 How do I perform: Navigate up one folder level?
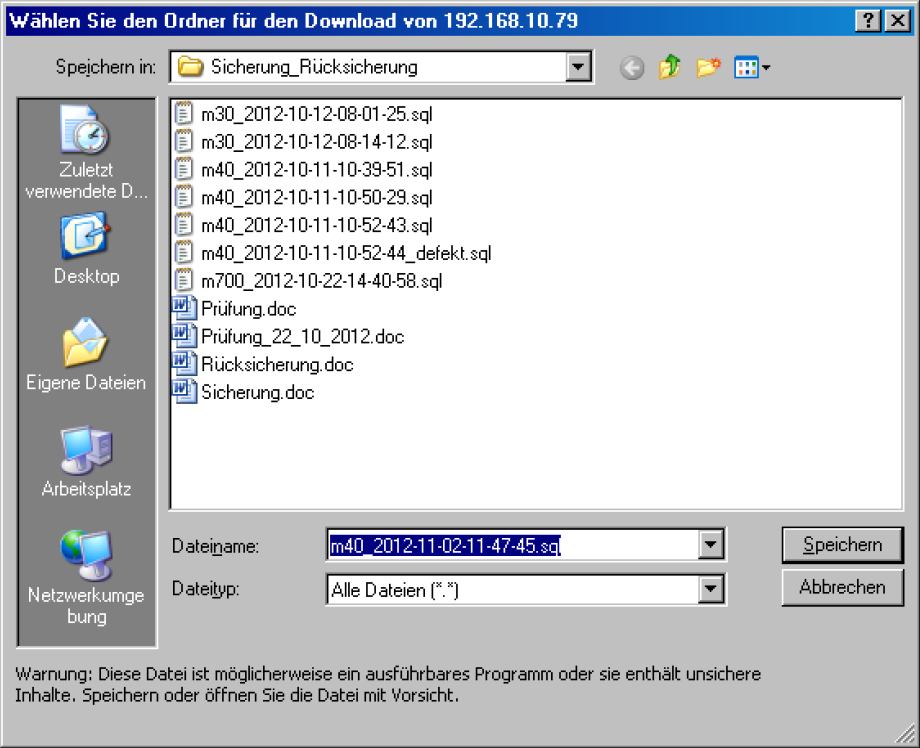click(669, 67)
